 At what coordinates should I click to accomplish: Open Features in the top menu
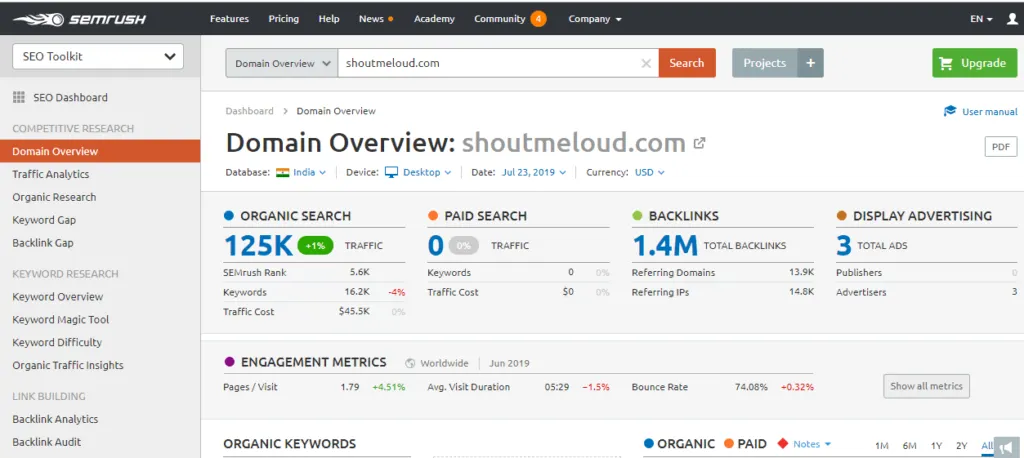coord(229,19)
